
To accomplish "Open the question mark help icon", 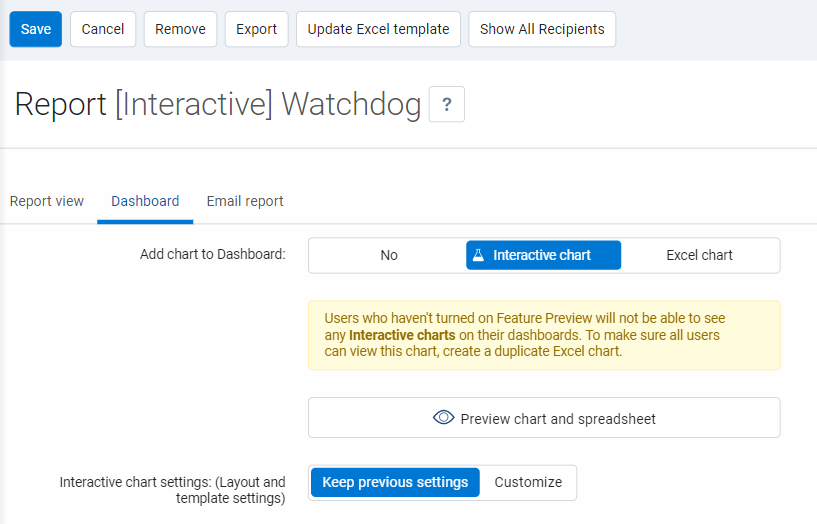I will (446, 104).
